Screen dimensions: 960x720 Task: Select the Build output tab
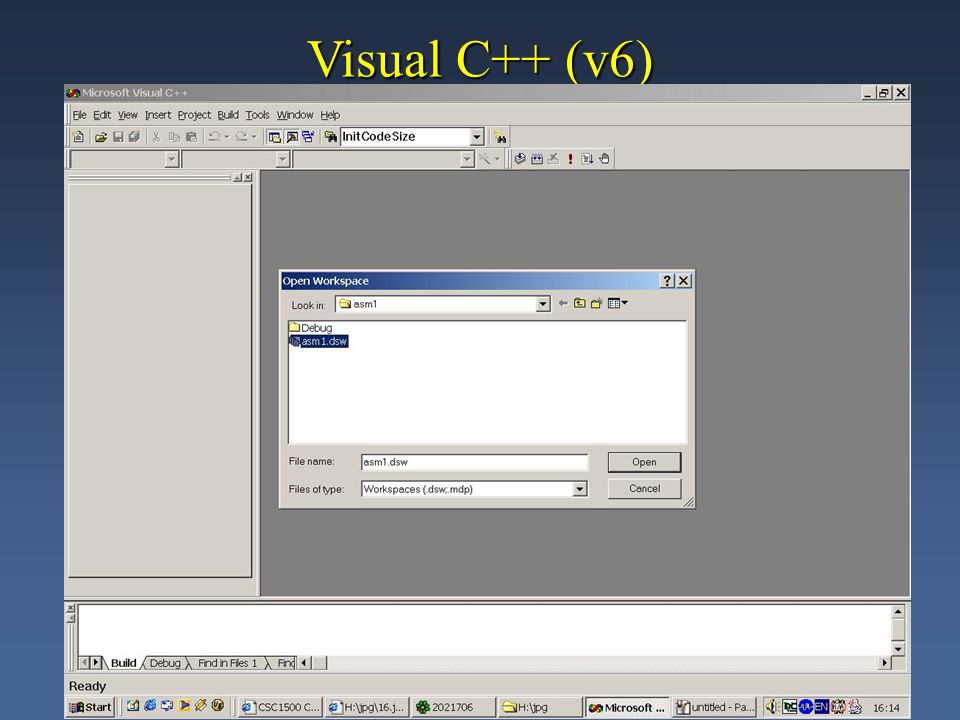[x=123, y=663]
